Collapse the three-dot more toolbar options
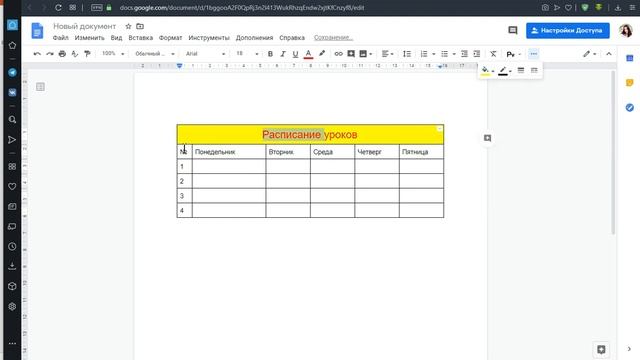This screenshot has height=360, width=640. [533, 54]
